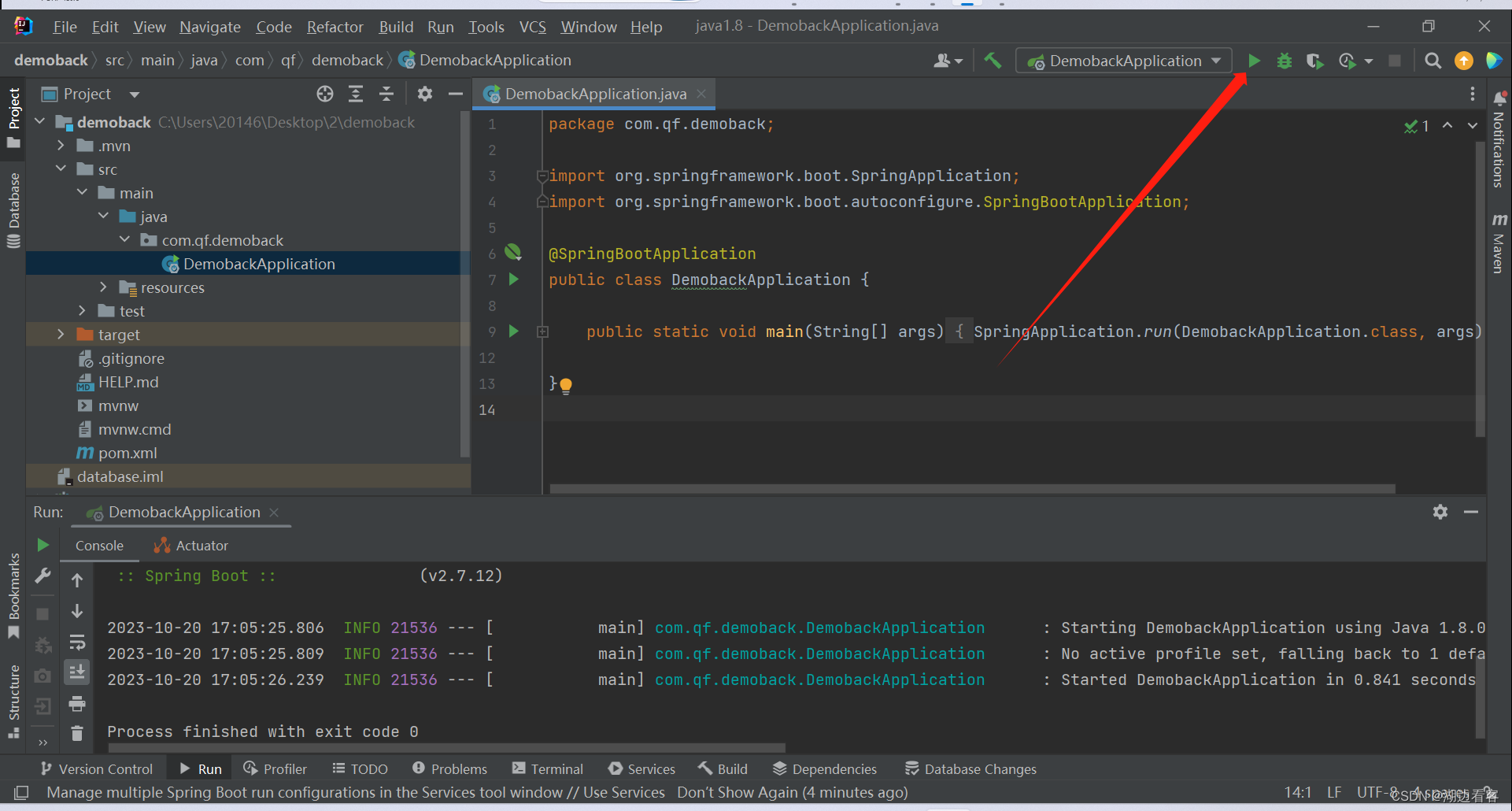The height and width of the screenshot is (811, 1512).
Task: Open Project panel gear options
Action: pos(425,94)
